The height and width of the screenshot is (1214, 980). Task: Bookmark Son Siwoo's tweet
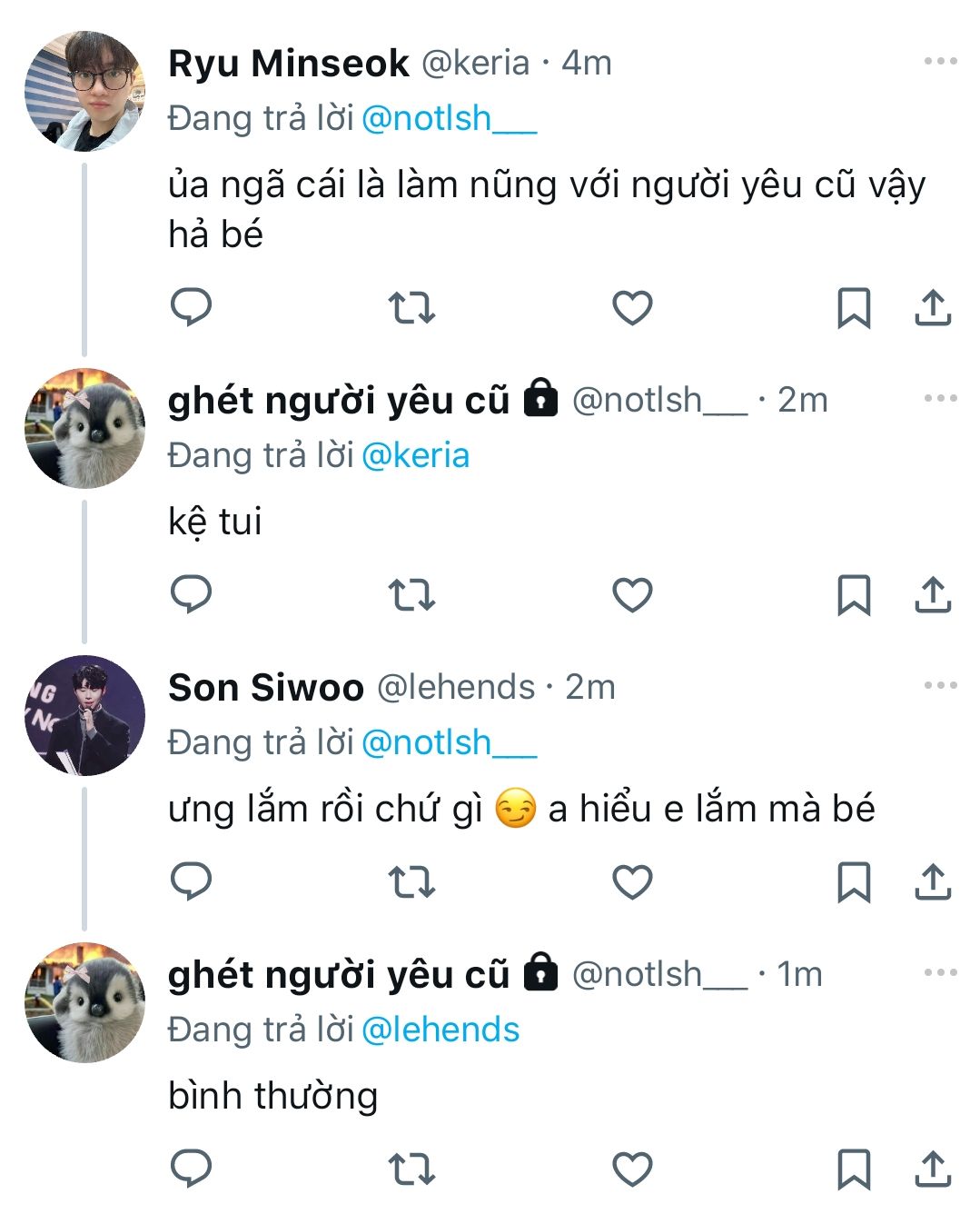[853, 882]
